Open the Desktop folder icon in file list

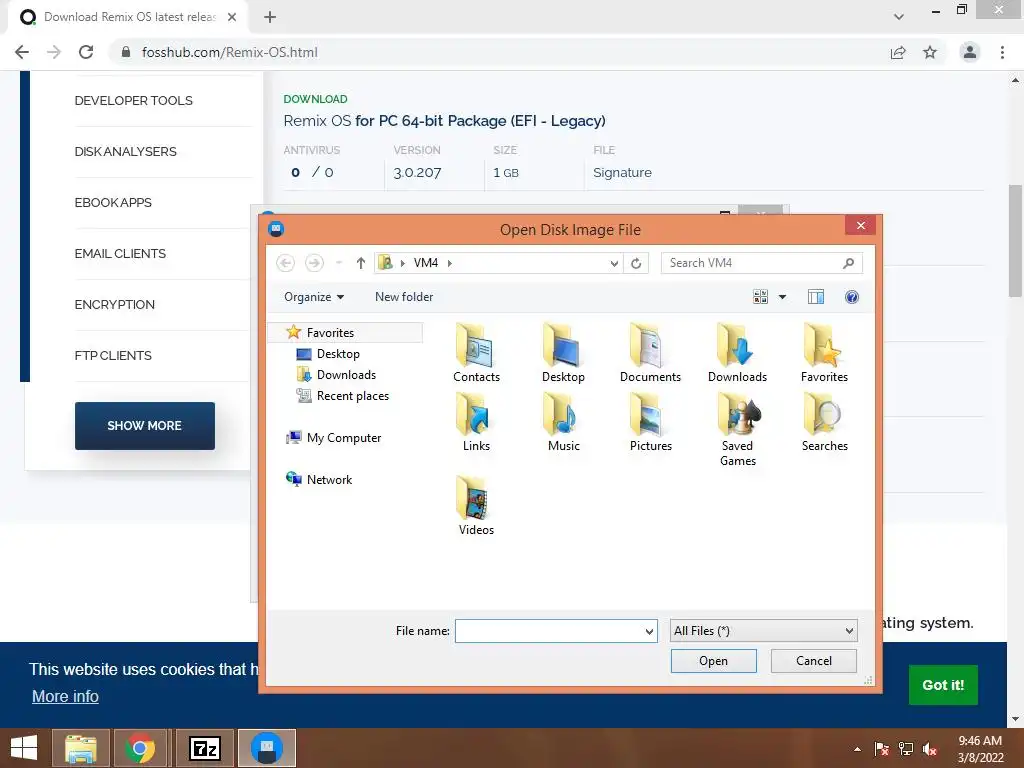pyautogui.click(x=563, y=353)
